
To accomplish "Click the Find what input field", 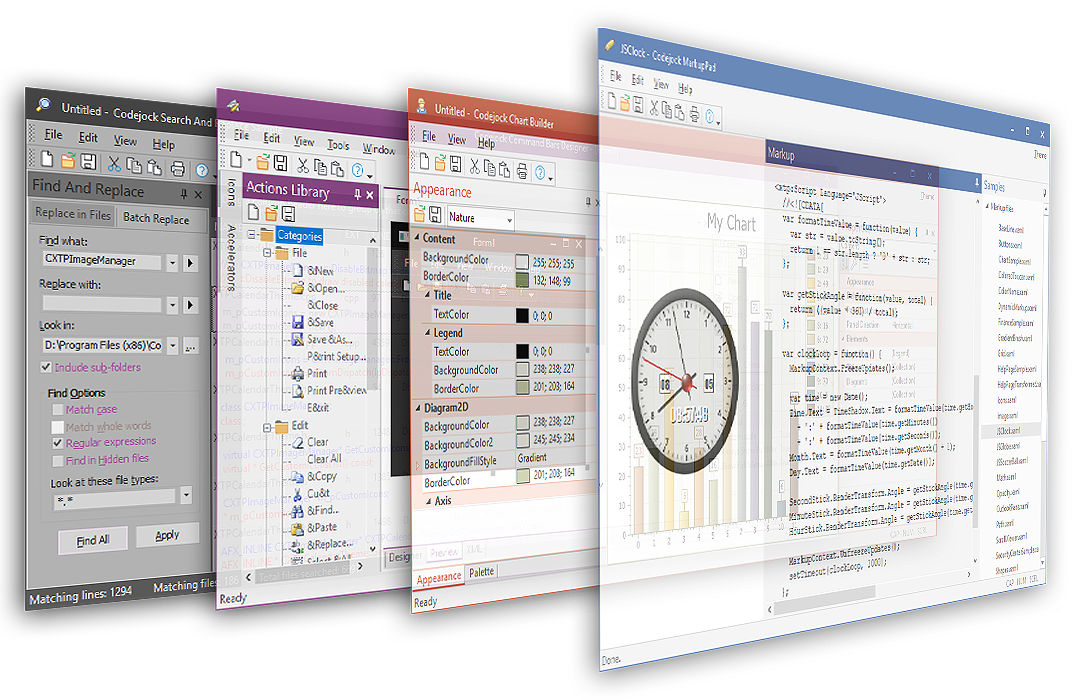I will point(103,261).
